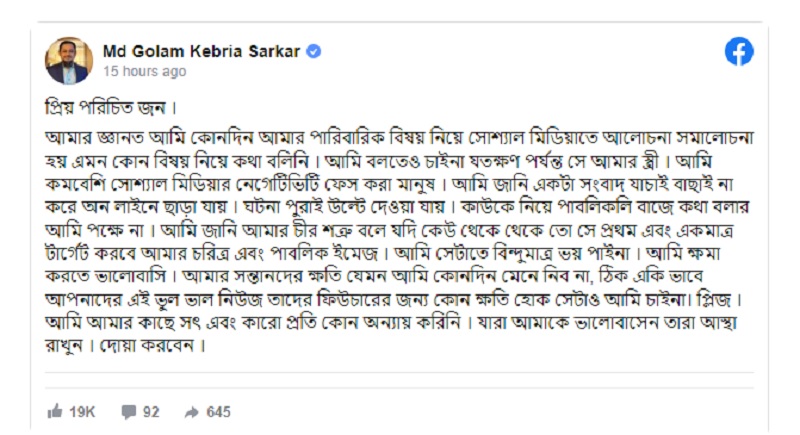This screenshot has width=800, height=435.
Task: View the 19K likes count
Action: click(x=82, y=412)
